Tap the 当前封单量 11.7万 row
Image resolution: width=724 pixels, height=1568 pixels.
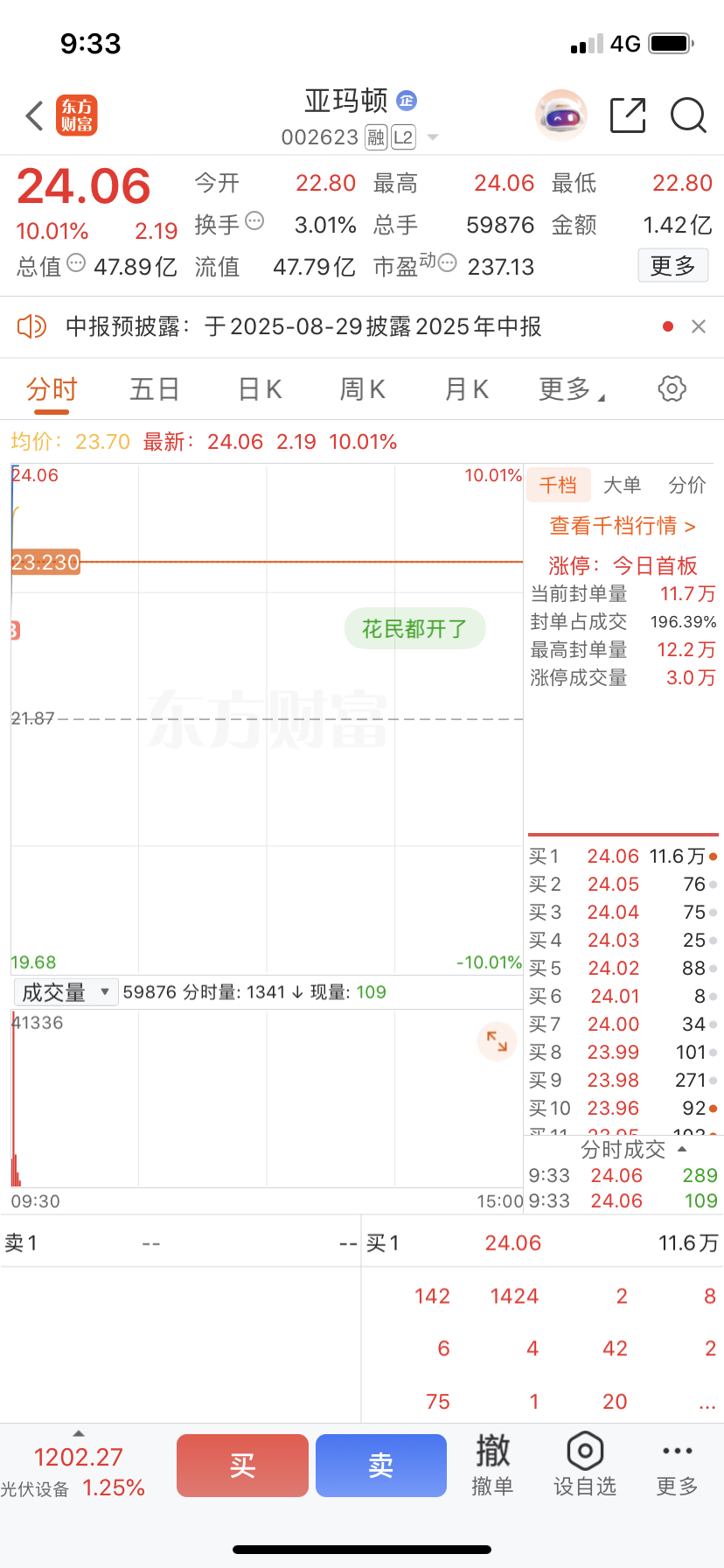[x=623, y=593]
